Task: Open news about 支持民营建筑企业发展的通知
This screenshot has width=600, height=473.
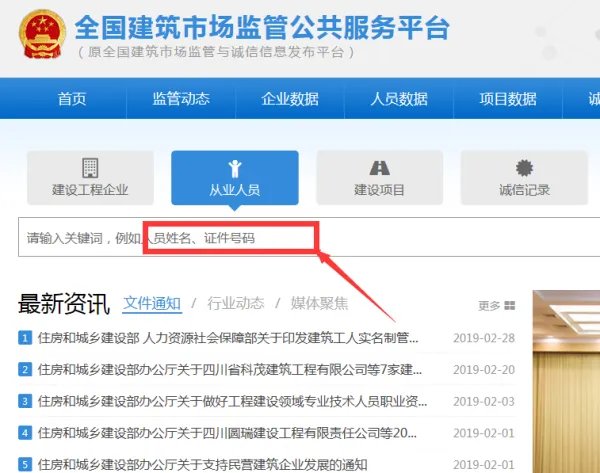Action: point(202,465)
